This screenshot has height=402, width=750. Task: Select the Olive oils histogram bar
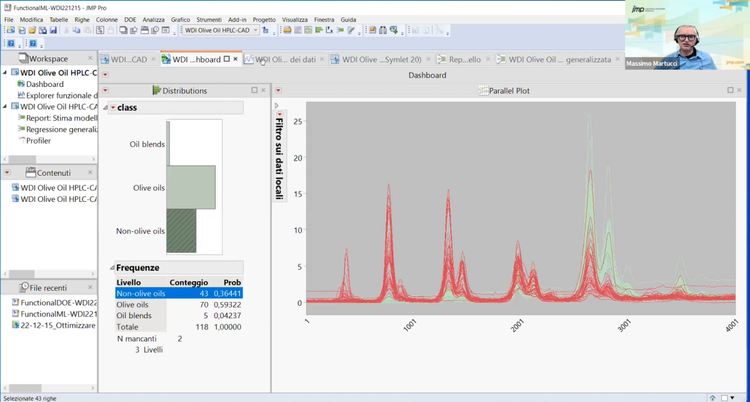coord(191,186)
